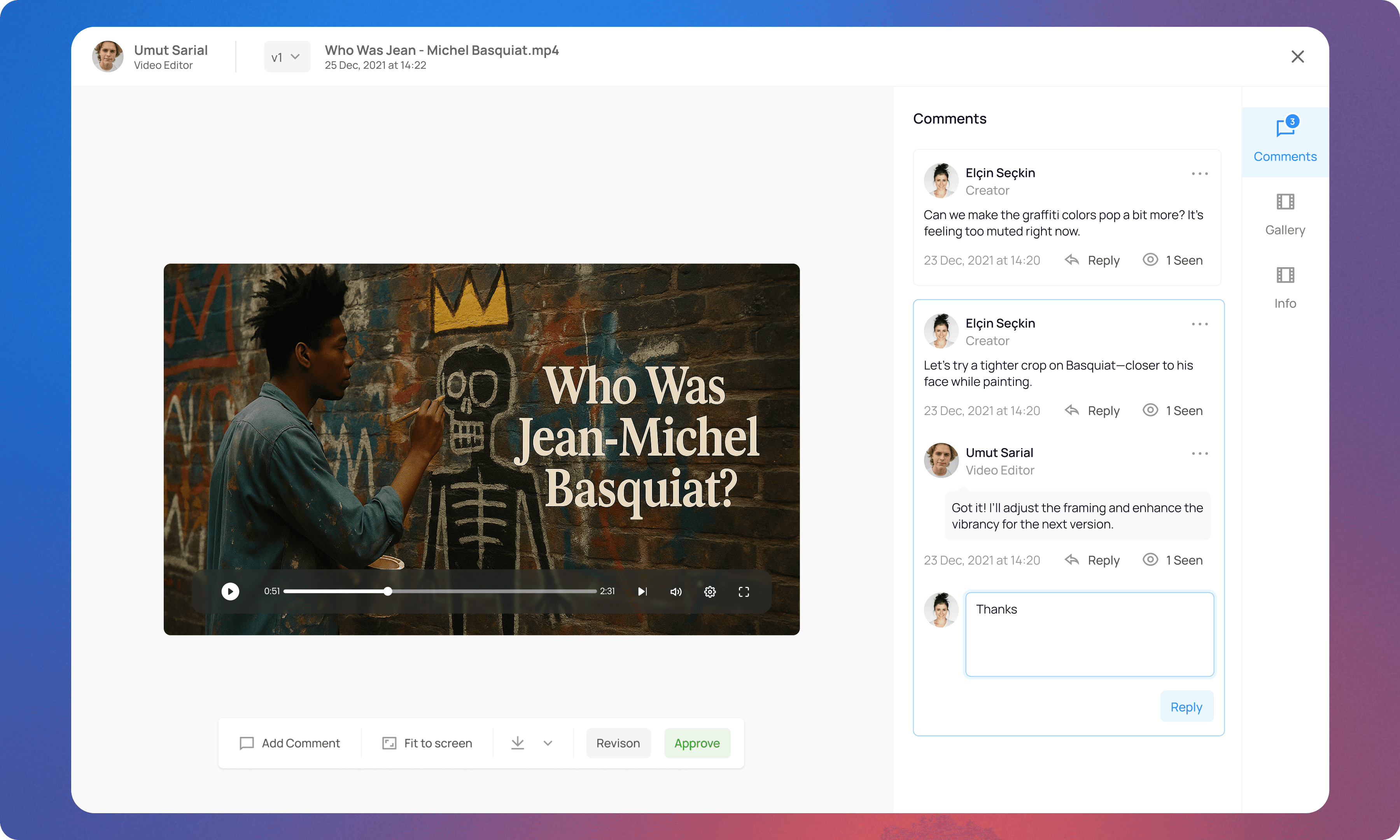1400x840 pixels.
Task: Click the Add Comment button
Action: [x=290, y=743]
